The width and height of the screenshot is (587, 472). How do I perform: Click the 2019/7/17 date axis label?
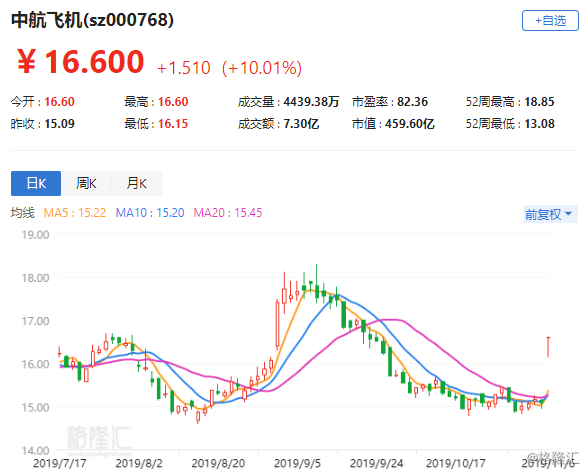[60, 463]
